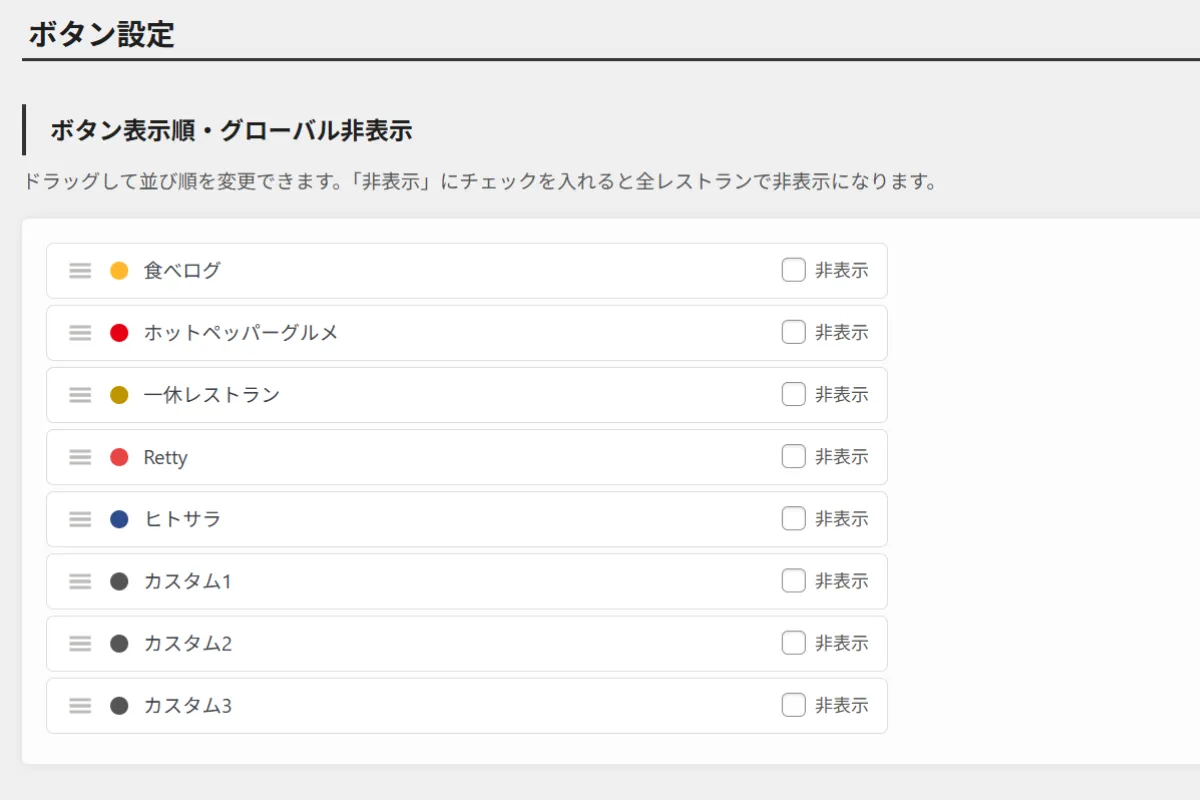Check 非表示 for カスタム1
Viewport: 1200px width, 800px height.
(793, 580)
